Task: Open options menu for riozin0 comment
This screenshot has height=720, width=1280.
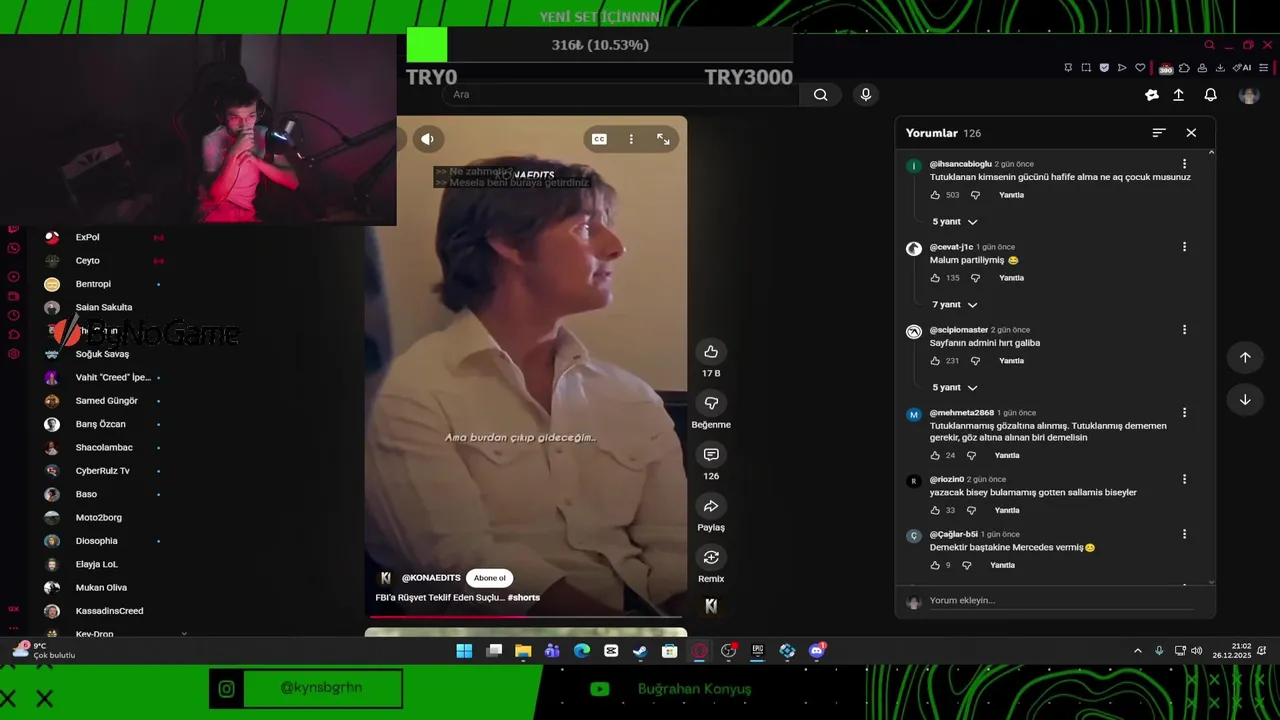Action: [1184, 479]
